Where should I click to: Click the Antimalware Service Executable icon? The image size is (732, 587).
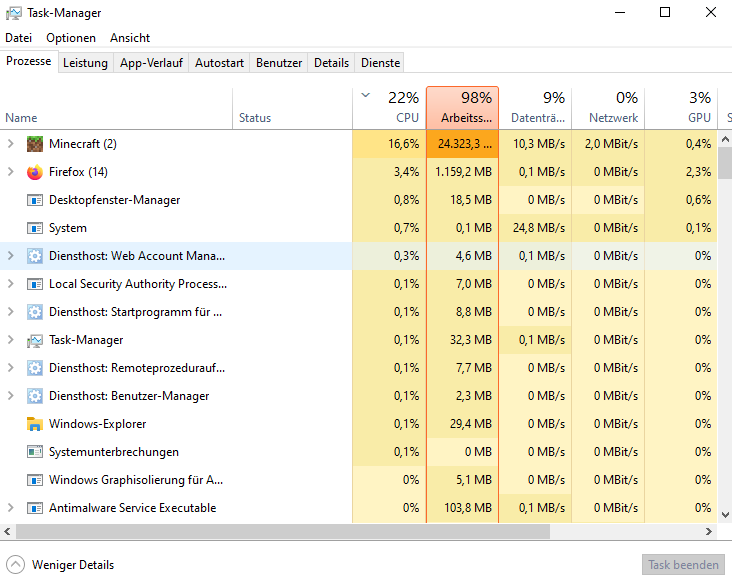tap(36, 508)
